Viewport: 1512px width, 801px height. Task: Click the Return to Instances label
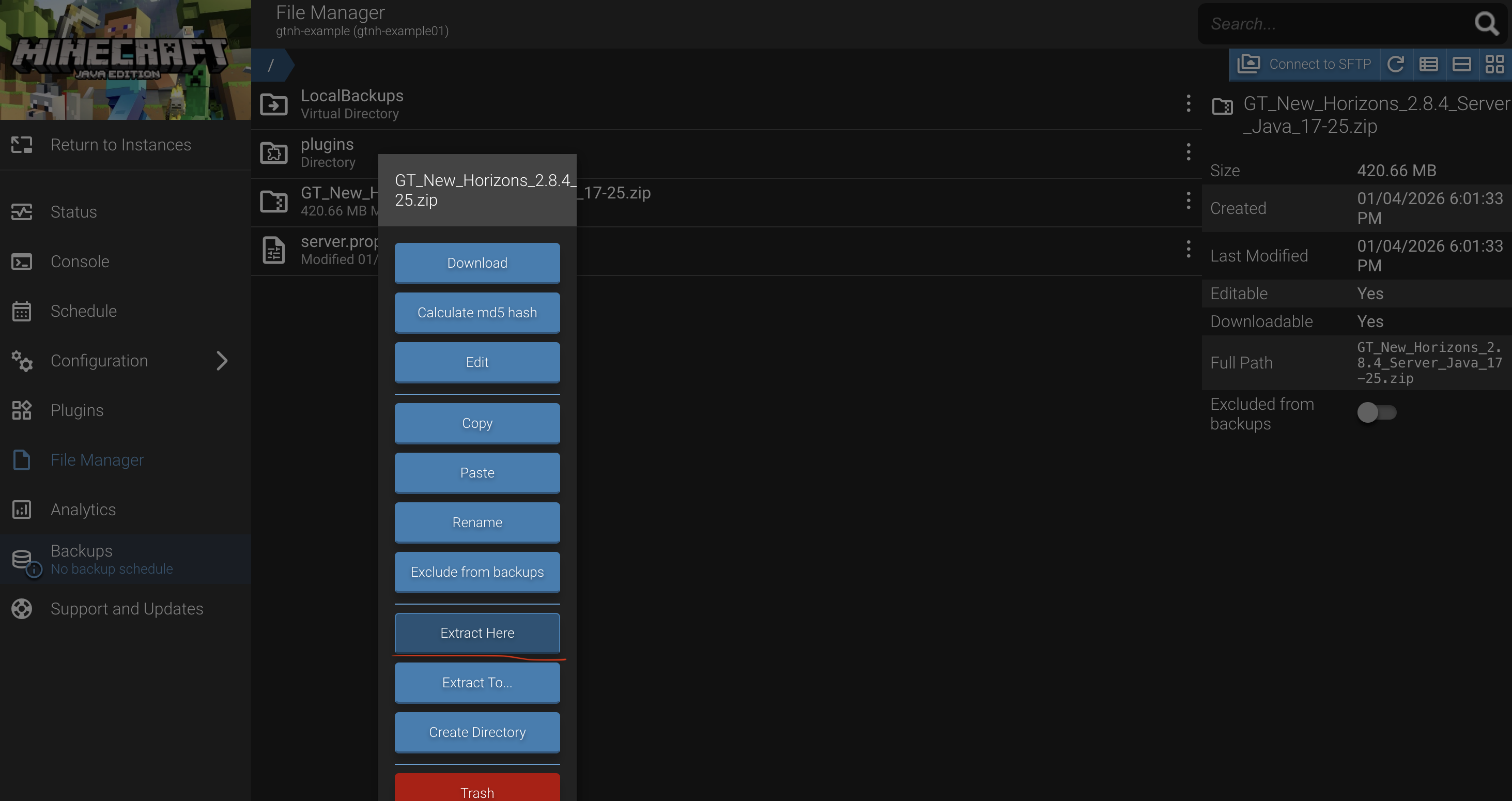pos(121,145)
